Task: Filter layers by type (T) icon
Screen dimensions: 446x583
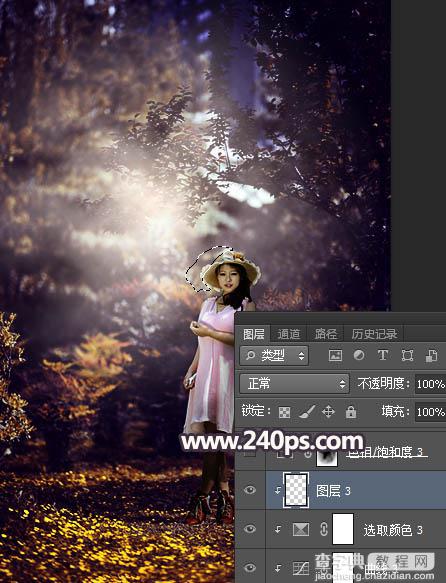Action: [383, 356]
